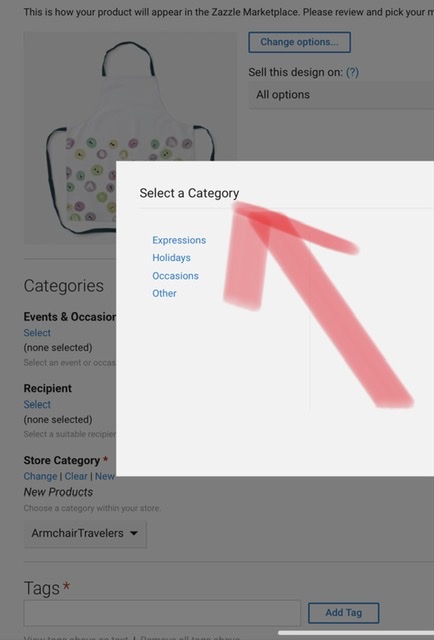Click the ArmchairTravelers dropdown arrow

click(x=134, y=533)
